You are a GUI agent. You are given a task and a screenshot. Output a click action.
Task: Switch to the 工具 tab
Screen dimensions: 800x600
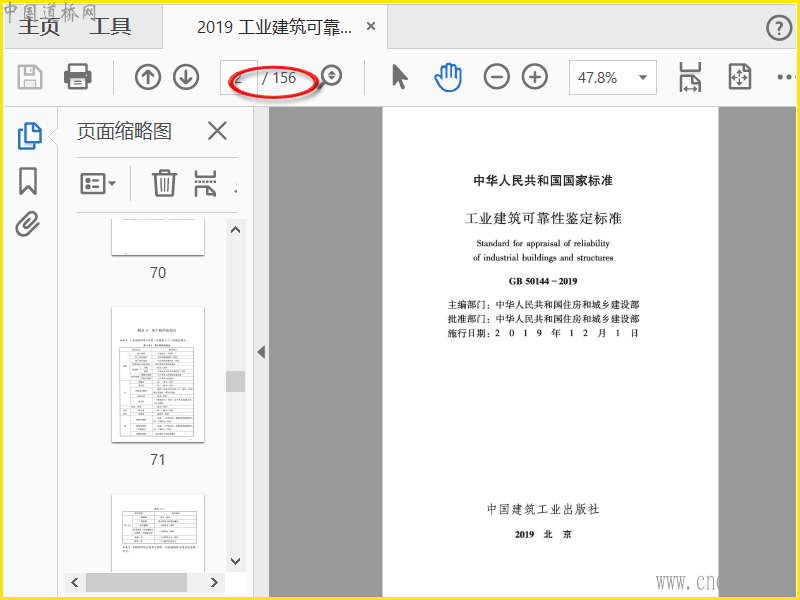[x=110, y=27]
